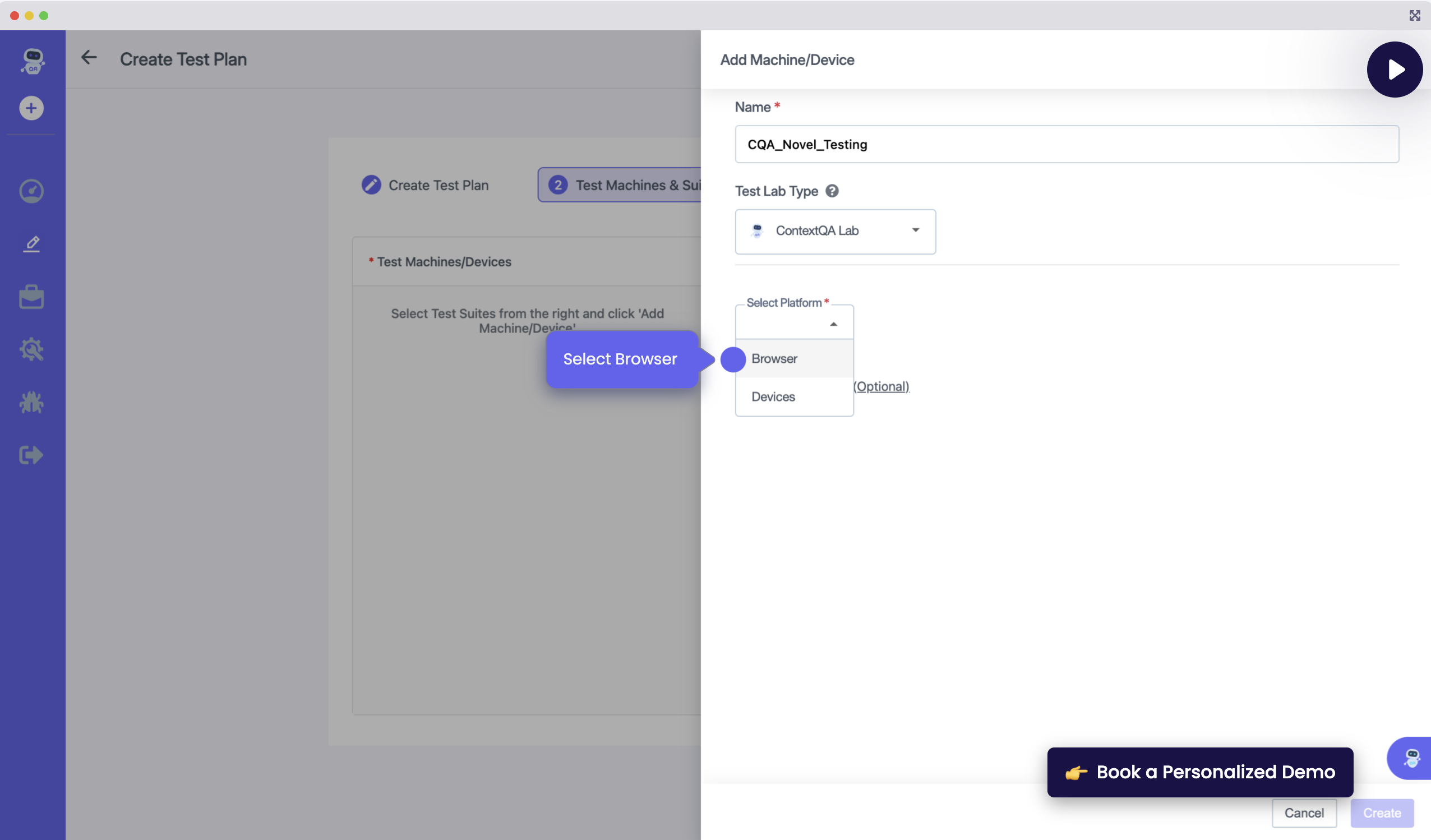
Task: Open the briefcase icon in sidebar
Action: coord(31,297)
